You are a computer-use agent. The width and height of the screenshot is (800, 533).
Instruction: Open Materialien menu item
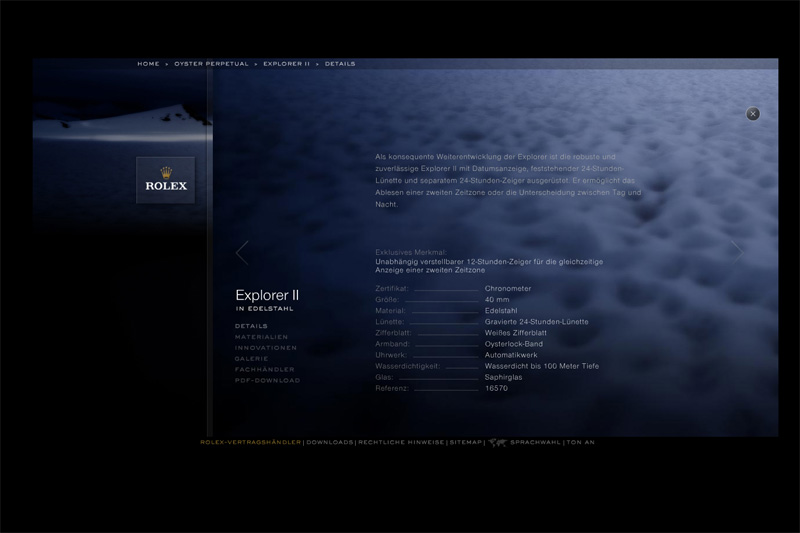[x=261, y=337]
